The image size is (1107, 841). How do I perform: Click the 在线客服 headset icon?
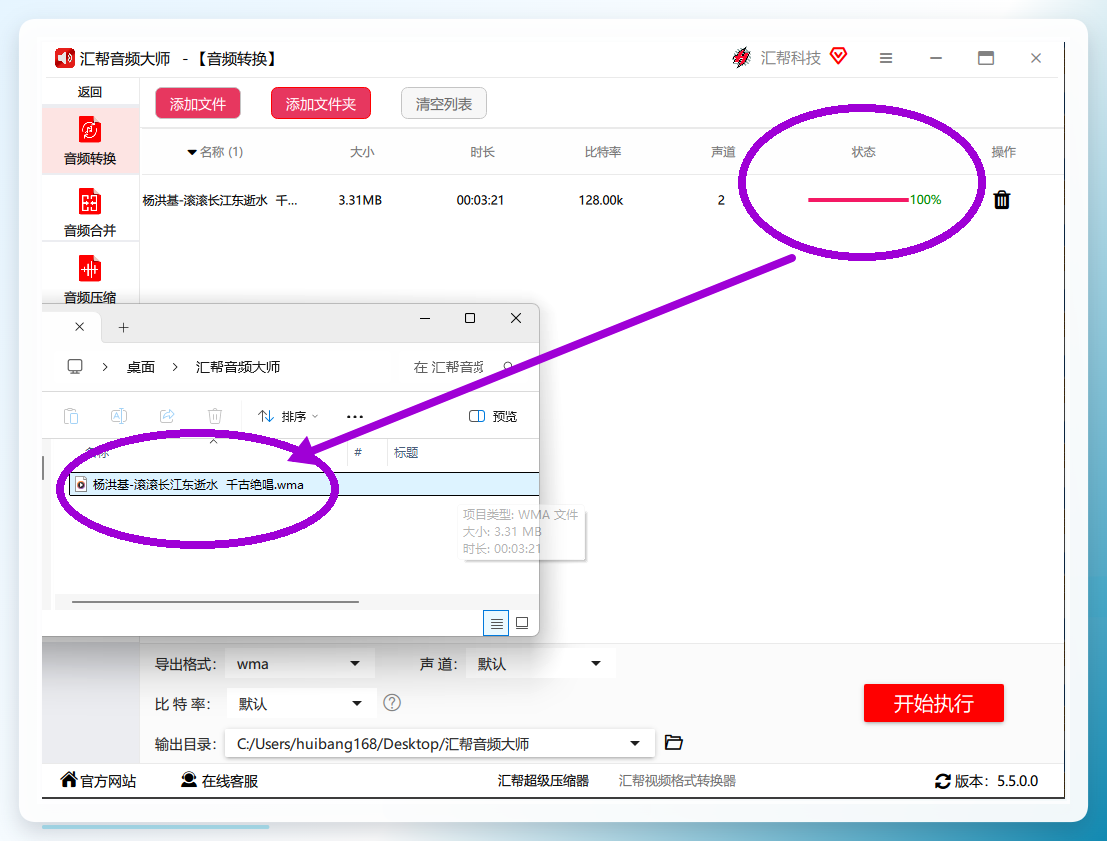pyautogui.click(x=189, y=780)
